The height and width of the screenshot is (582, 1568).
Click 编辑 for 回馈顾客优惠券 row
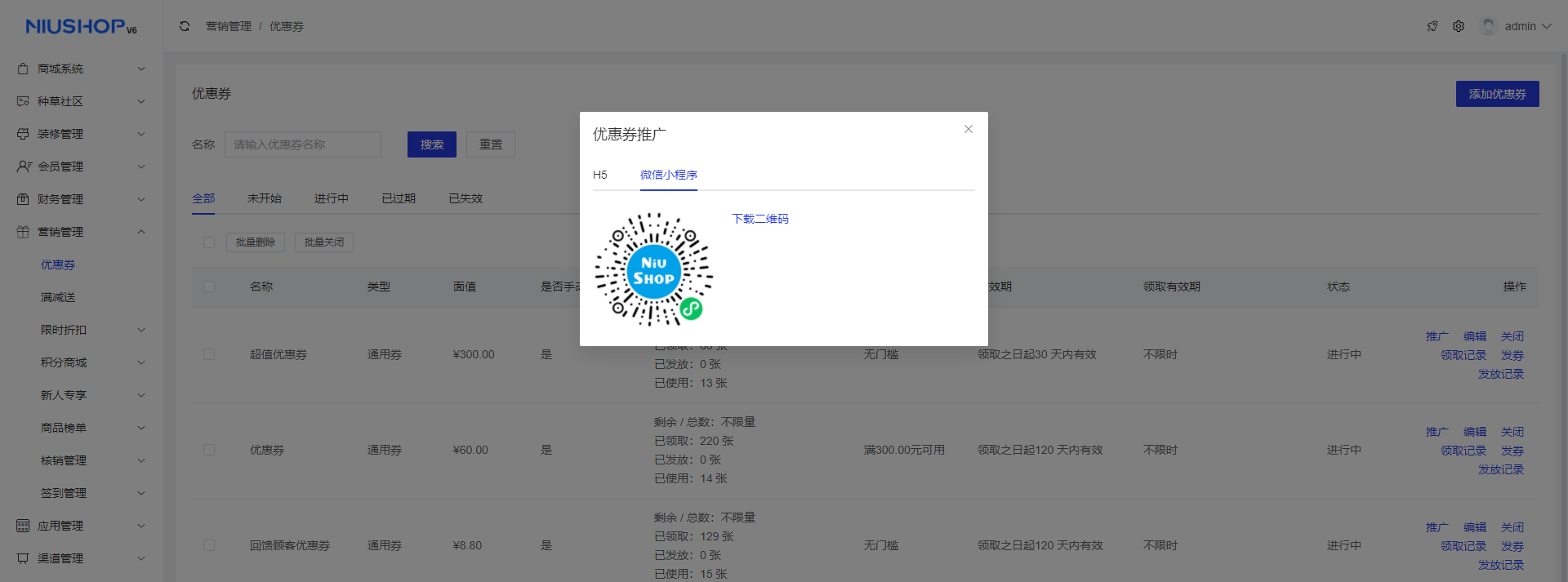click(x=1475, y=527)
